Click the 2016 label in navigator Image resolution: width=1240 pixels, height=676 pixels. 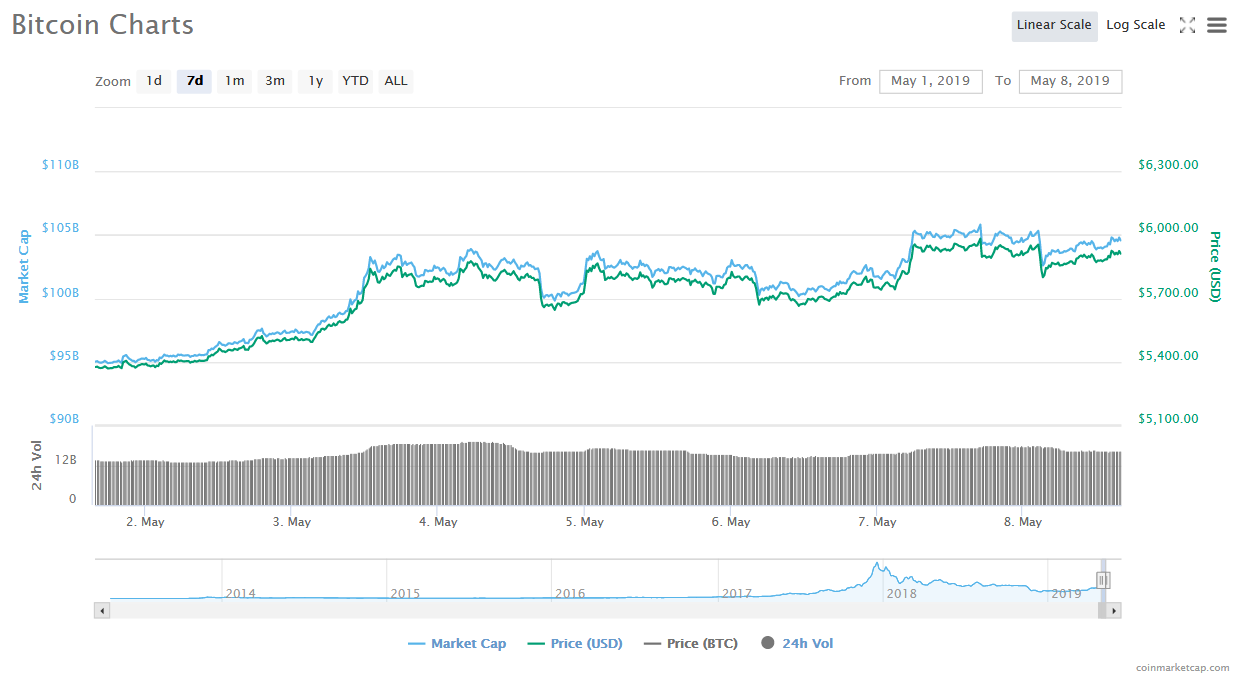570,593
